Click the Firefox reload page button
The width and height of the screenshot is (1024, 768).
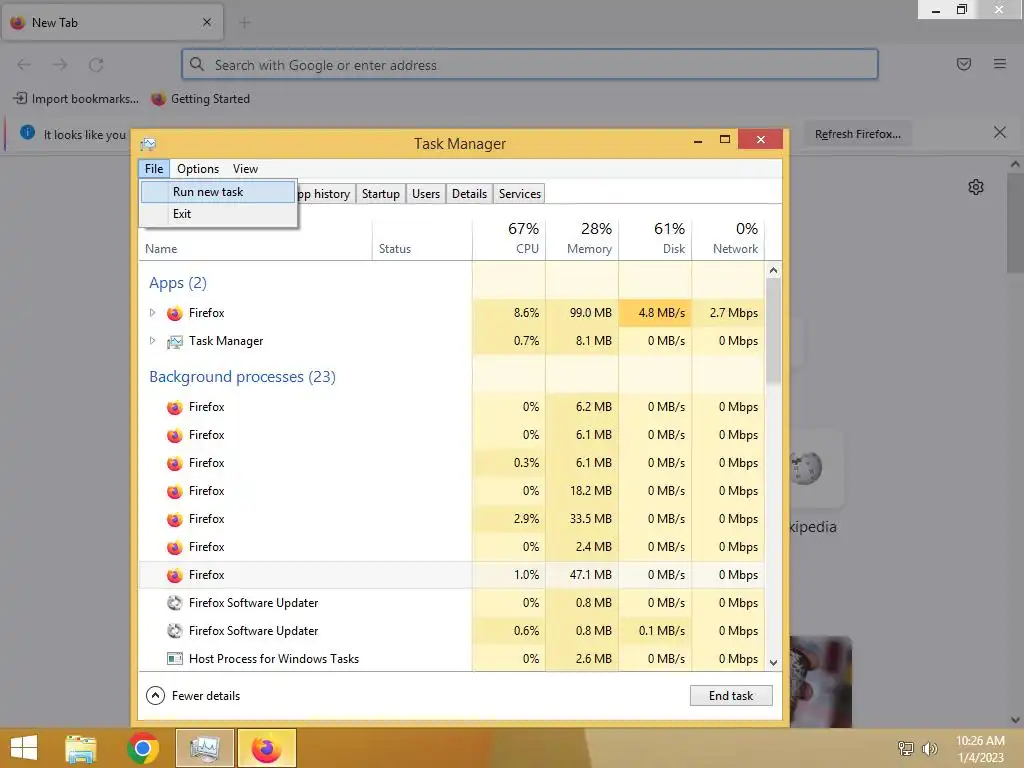pyautogui.click(x=97, y=65)
